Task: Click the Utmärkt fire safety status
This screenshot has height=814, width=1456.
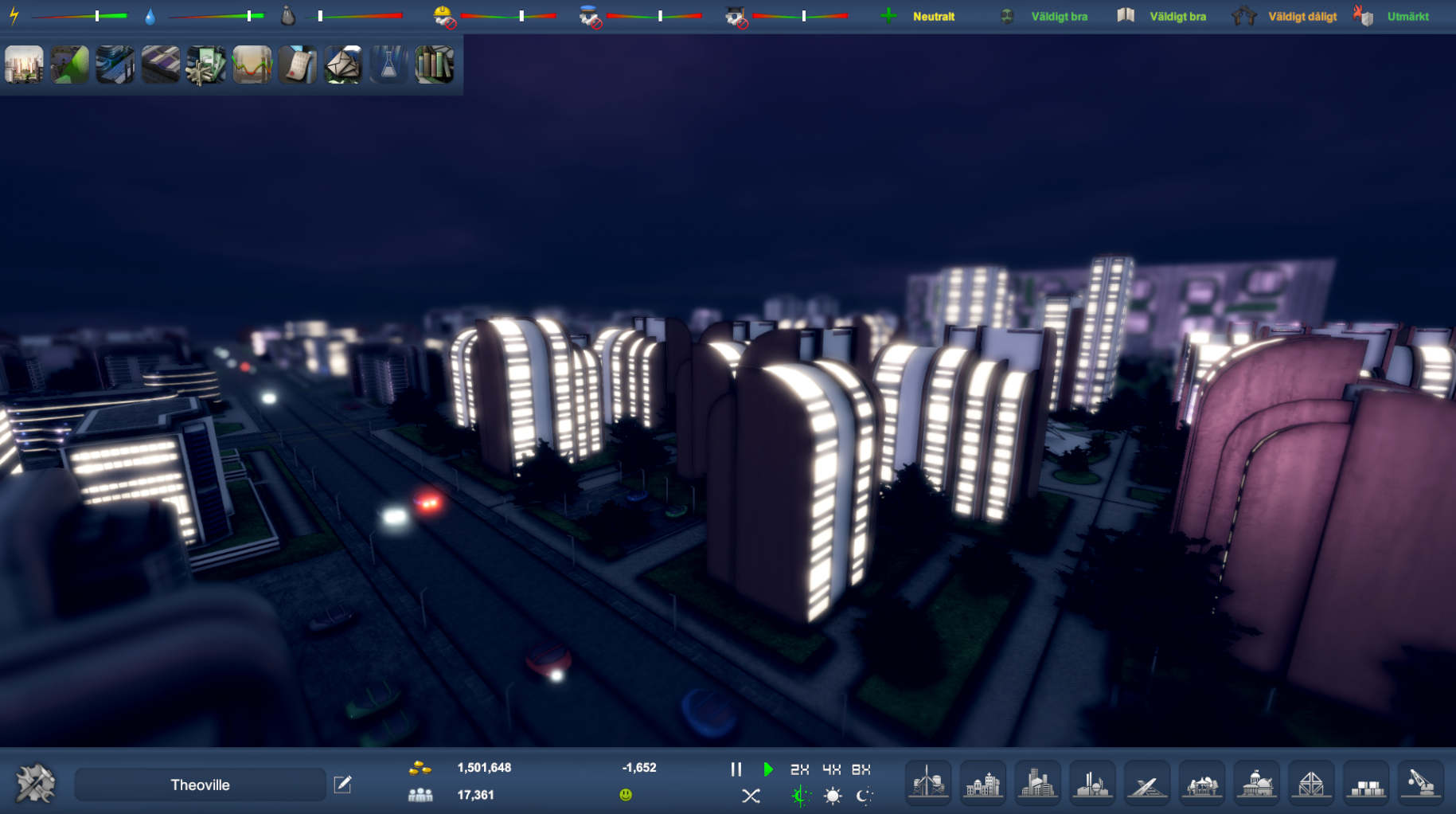Action: (1407, 16)
